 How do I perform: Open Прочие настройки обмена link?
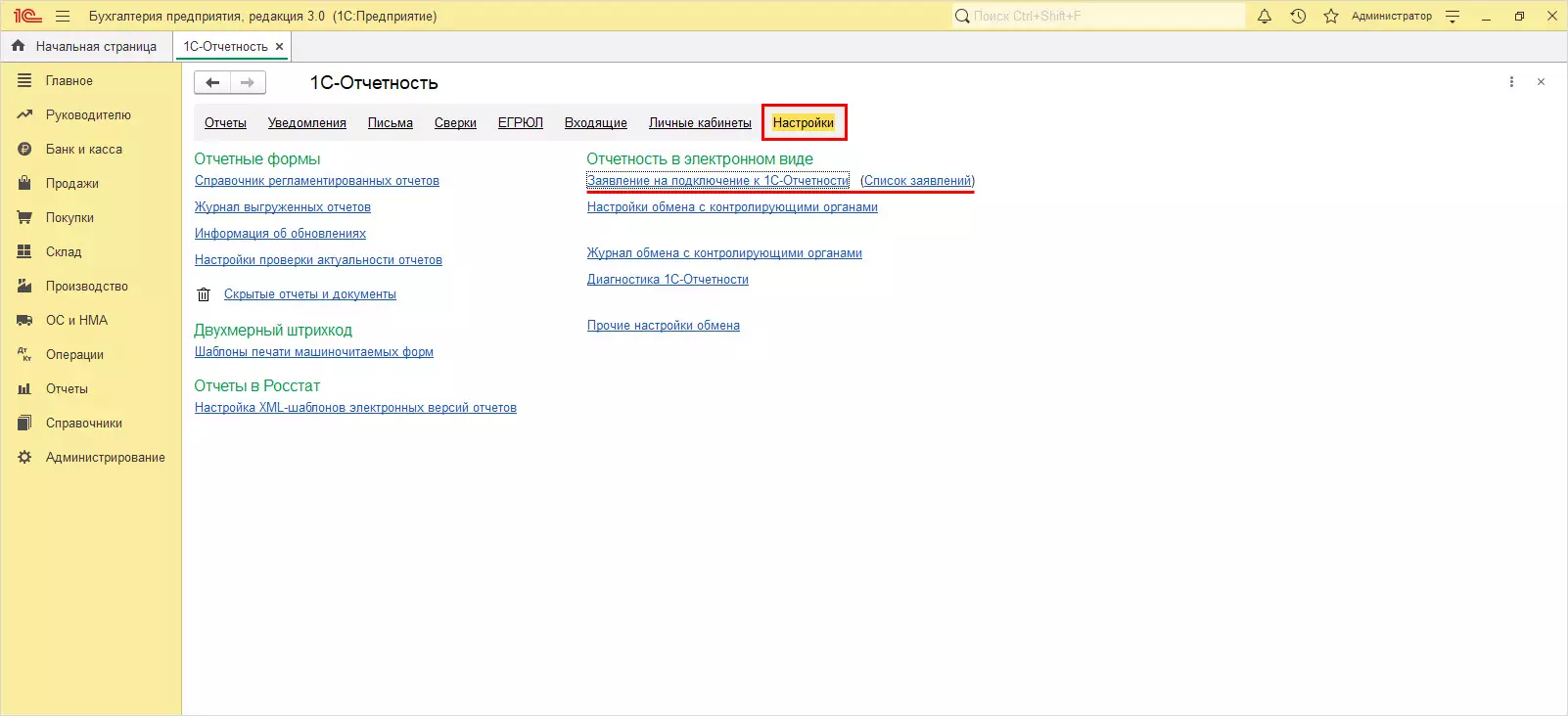[664, 325]
